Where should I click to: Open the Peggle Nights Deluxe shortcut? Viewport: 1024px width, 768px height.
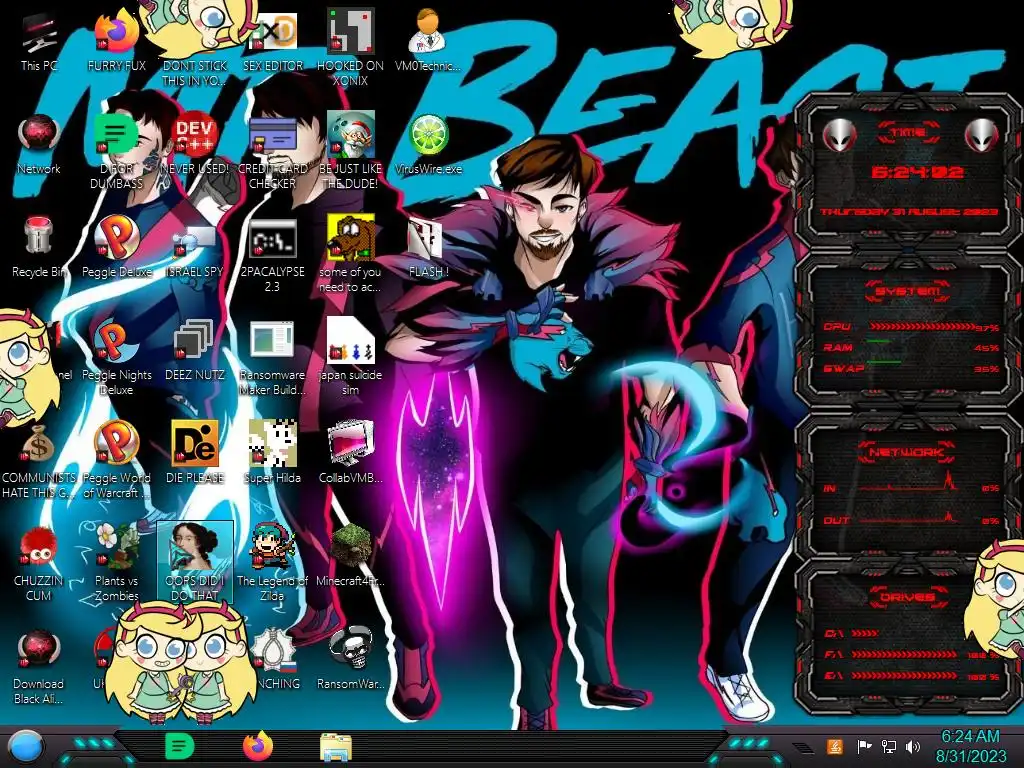[116, 358]
